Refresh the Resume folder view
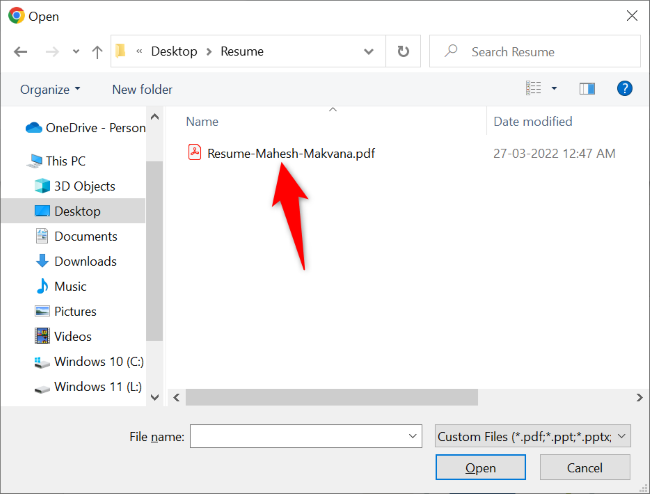Image resolution: width=650 pixels, height=494 pixels. [403, 51]
